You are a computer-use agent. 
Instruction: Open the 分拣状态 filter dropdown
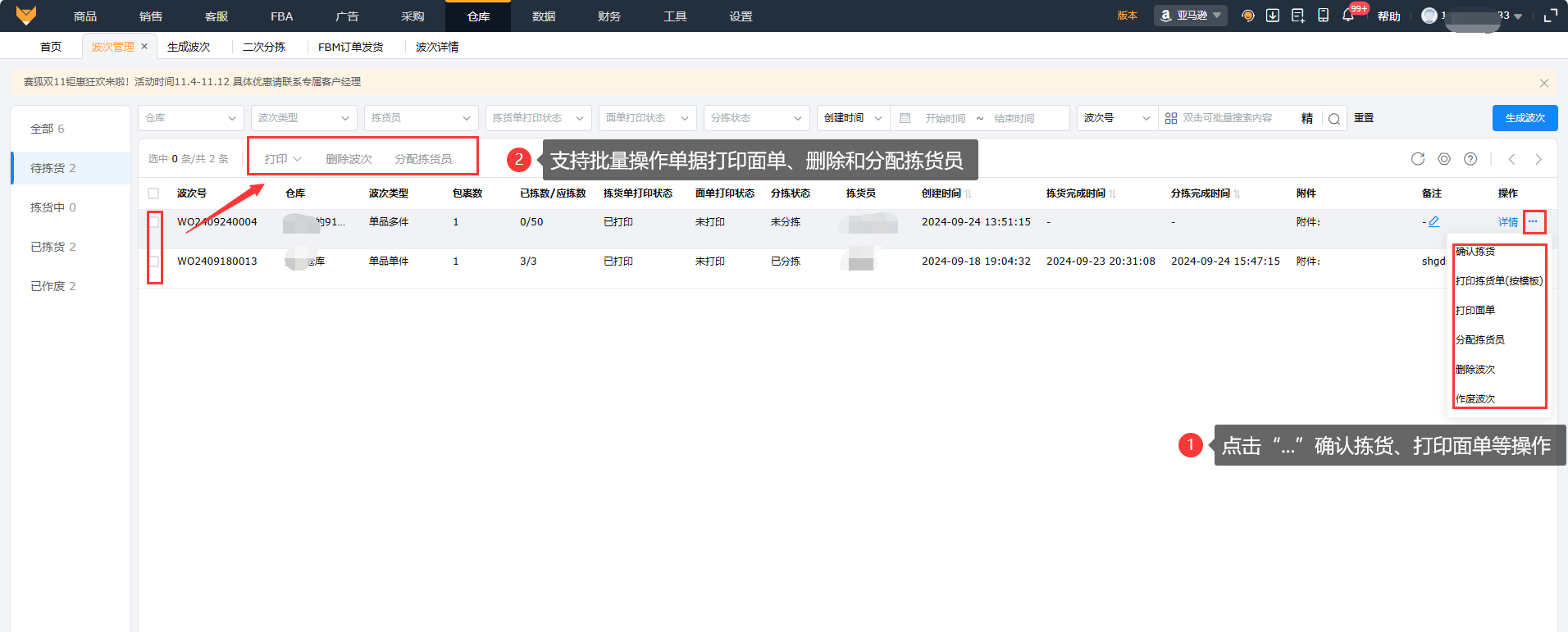click(x=755, y=118)
